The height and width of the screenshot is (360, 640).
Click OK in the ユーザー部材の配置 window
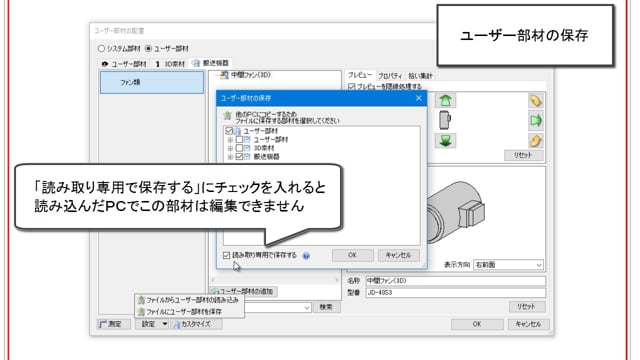point(477,324)
